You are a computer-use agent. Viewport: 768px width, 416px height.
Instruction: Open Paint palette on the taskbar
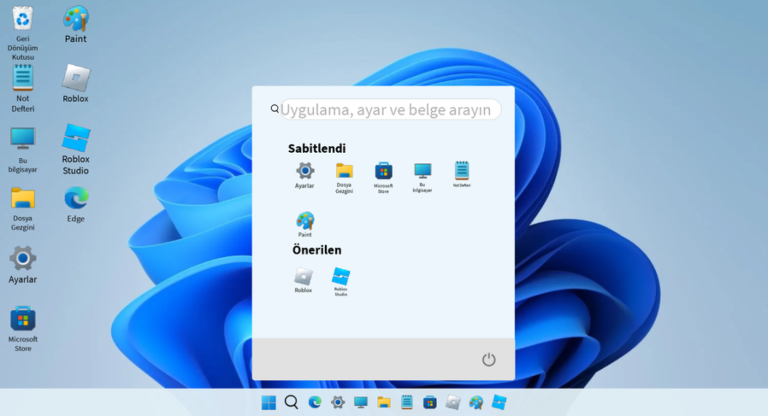tap(476, 403)
